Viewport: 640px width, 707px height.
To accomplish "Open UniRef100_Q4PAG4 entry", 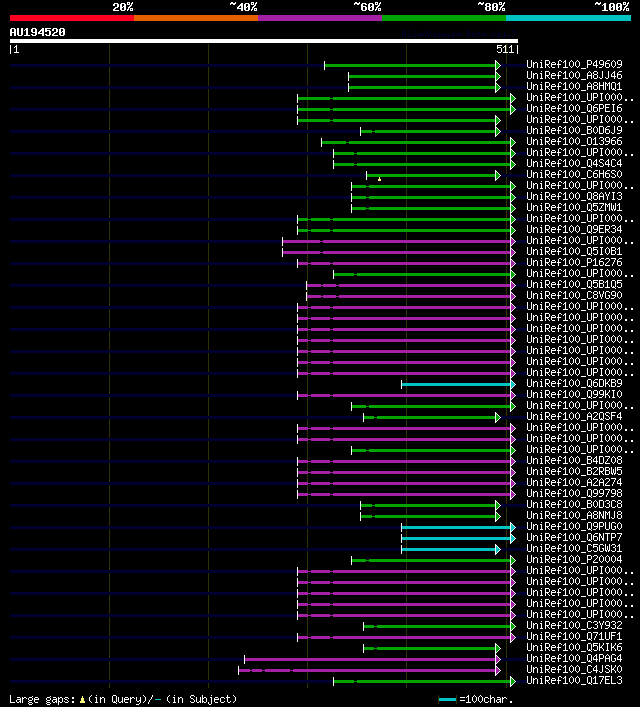I will tap(574, 658).
